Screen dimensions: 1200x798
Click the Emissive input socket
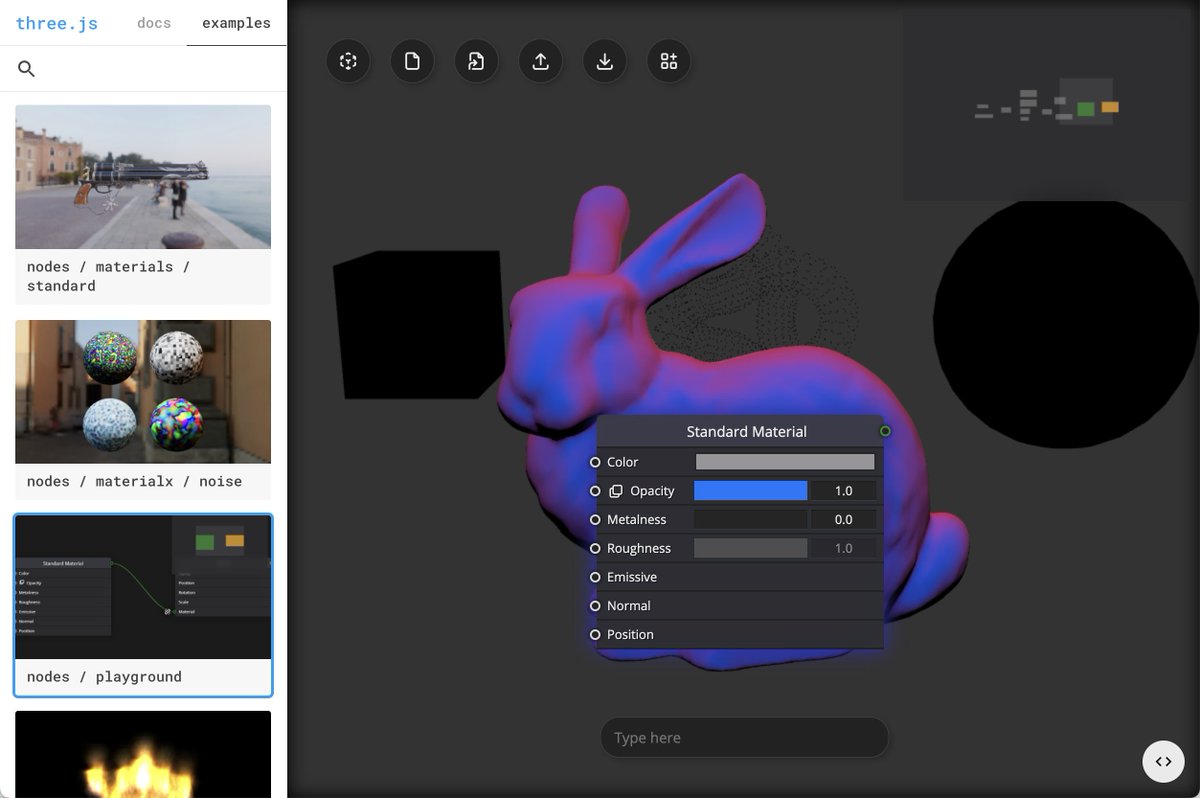pyautogui.click(x=595, y=577)
